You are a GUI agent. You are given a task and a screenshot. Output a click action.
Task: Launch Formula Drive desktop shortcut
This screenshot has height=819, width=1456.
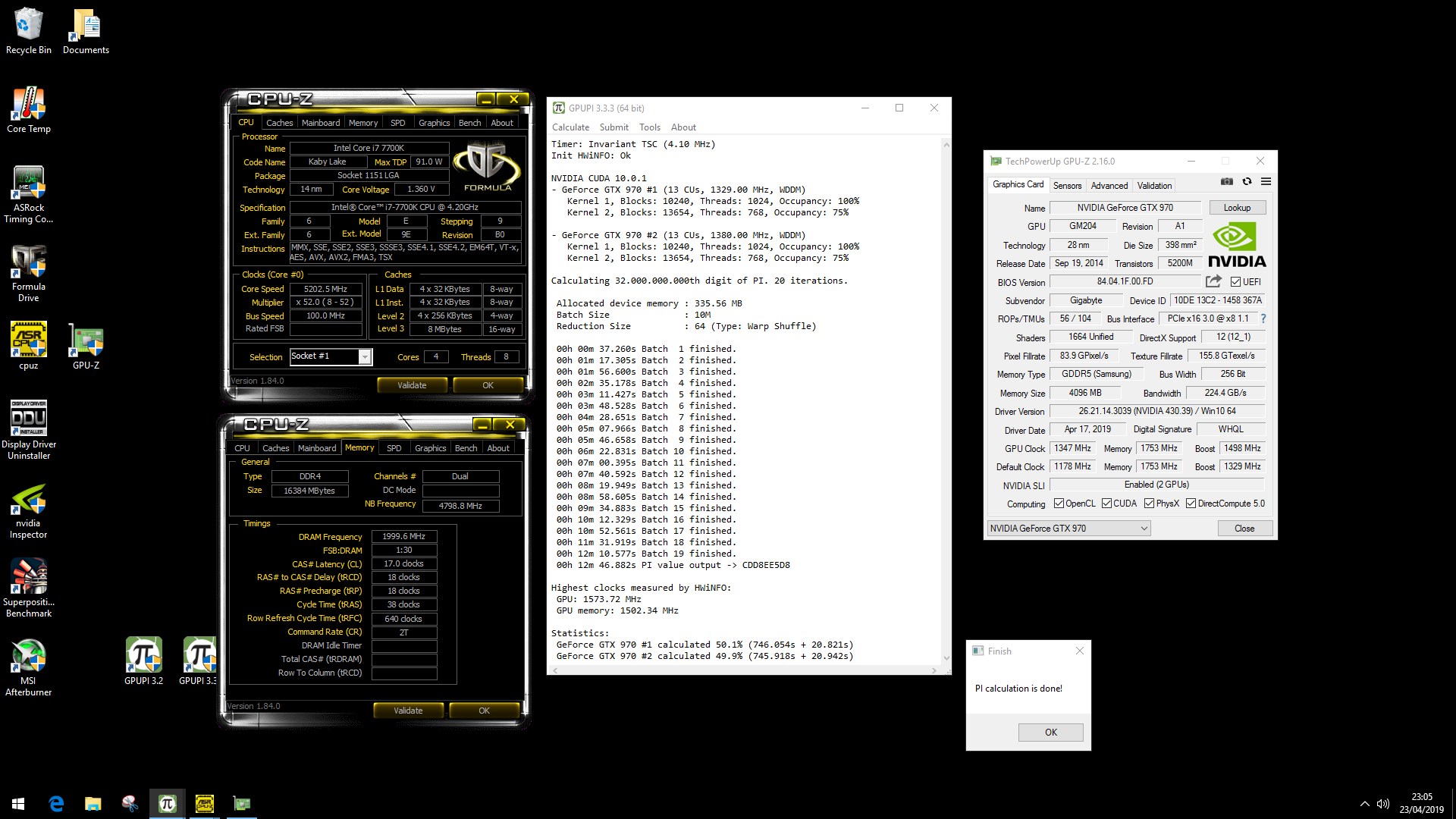29,274
